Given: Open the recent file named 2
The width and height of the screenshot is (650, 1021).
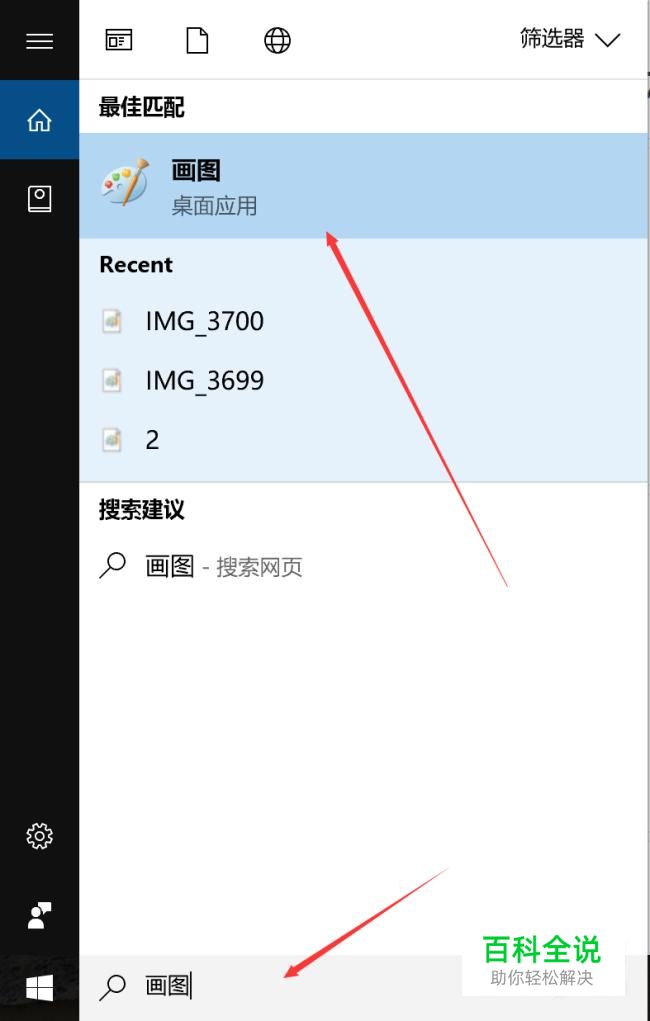Looking at the screenshot, I should pos(363,440).
